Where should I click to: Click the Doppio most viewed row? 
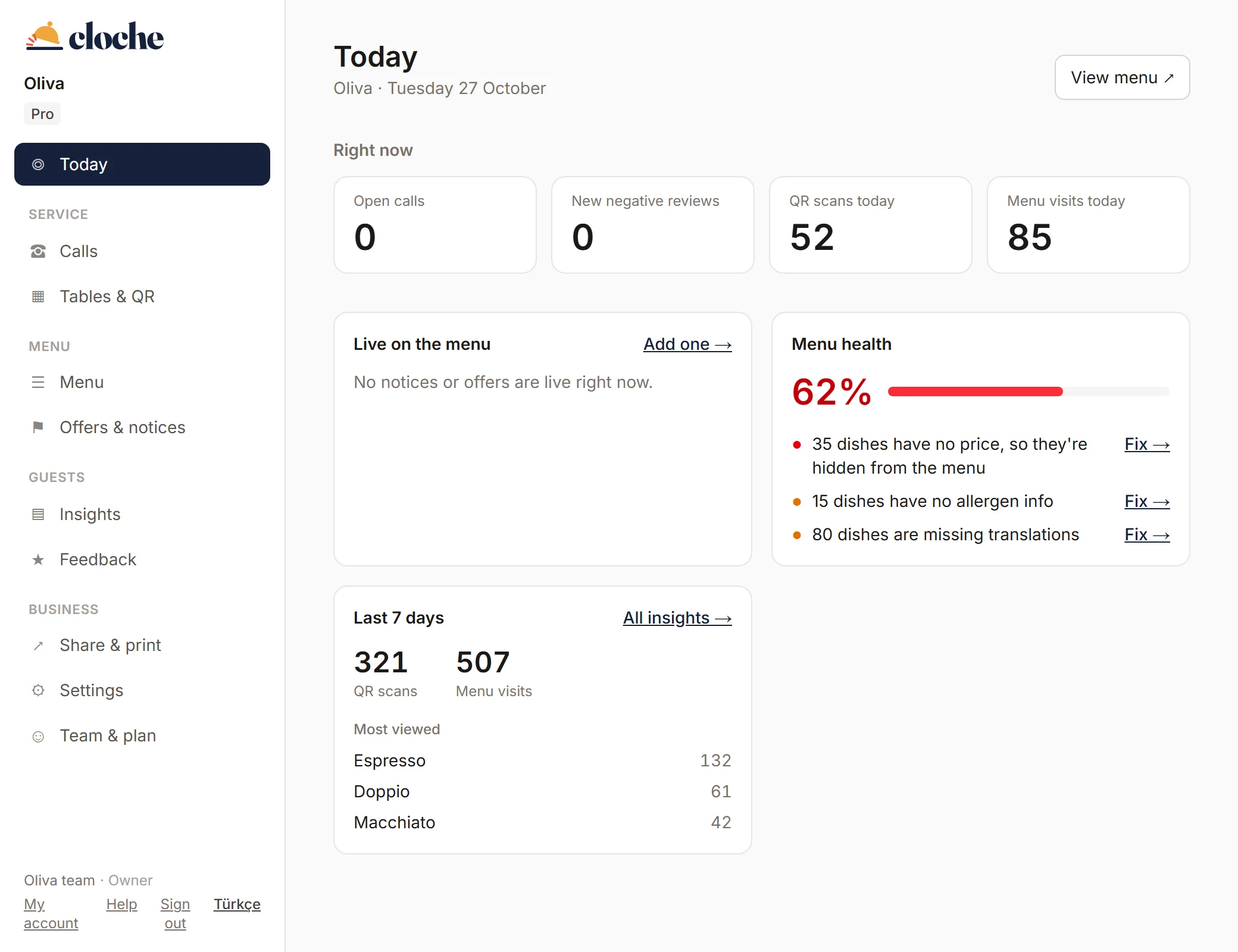pos(543,791)
